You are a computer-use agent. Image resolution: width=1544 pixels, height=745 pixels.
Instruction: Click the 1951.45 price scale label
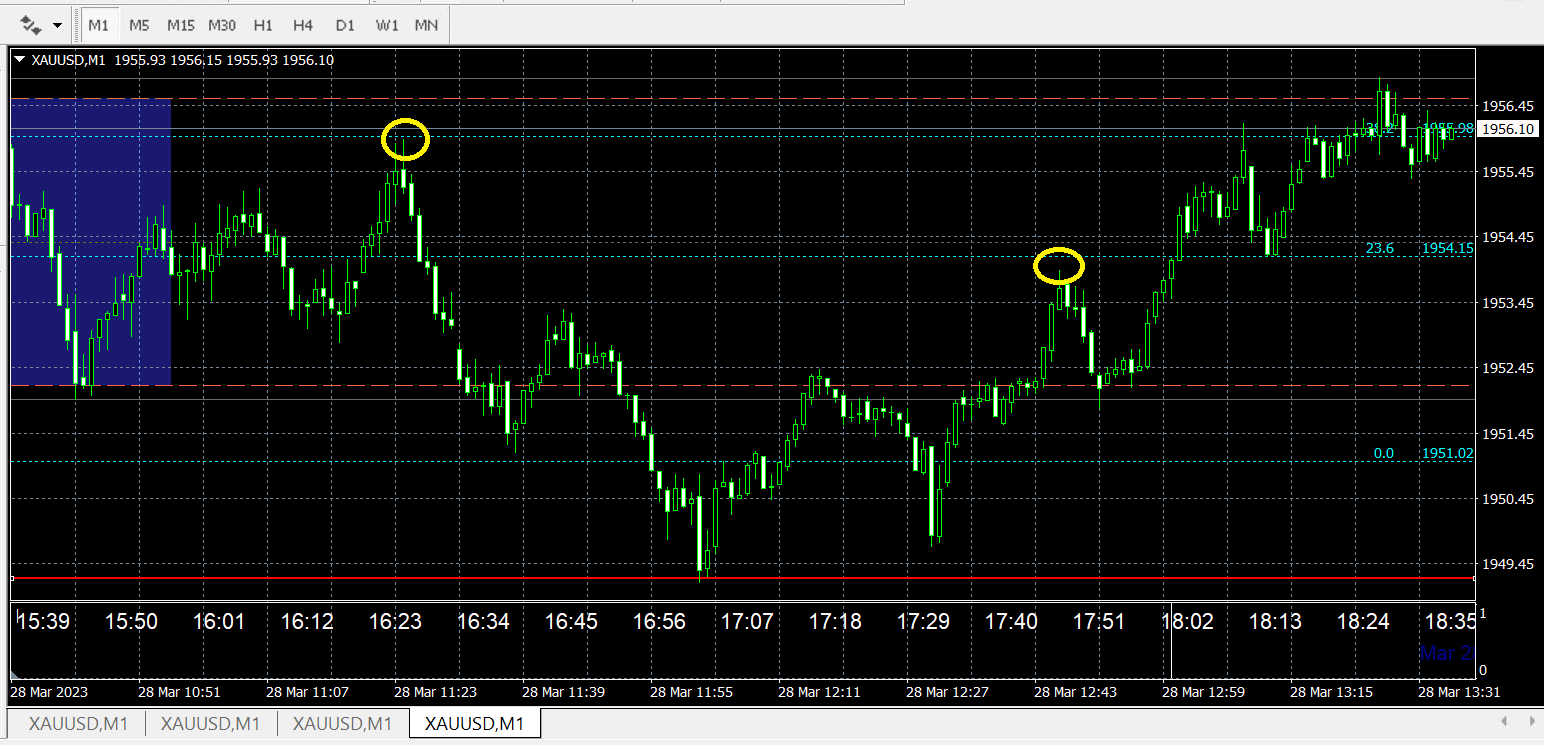pyautogui.click(x=1507, y=434)
